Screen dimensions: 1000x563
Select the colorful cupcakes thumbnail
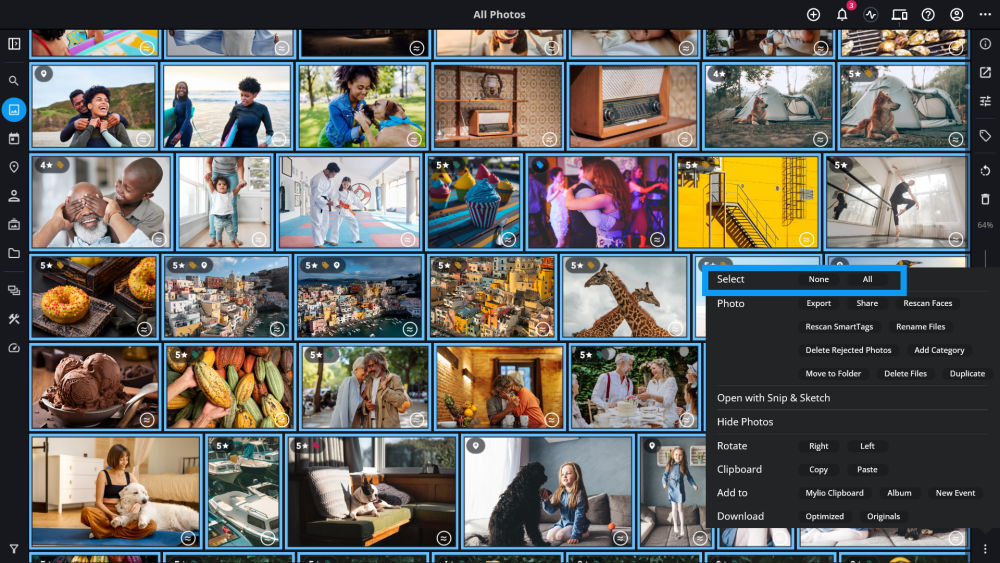473,201
